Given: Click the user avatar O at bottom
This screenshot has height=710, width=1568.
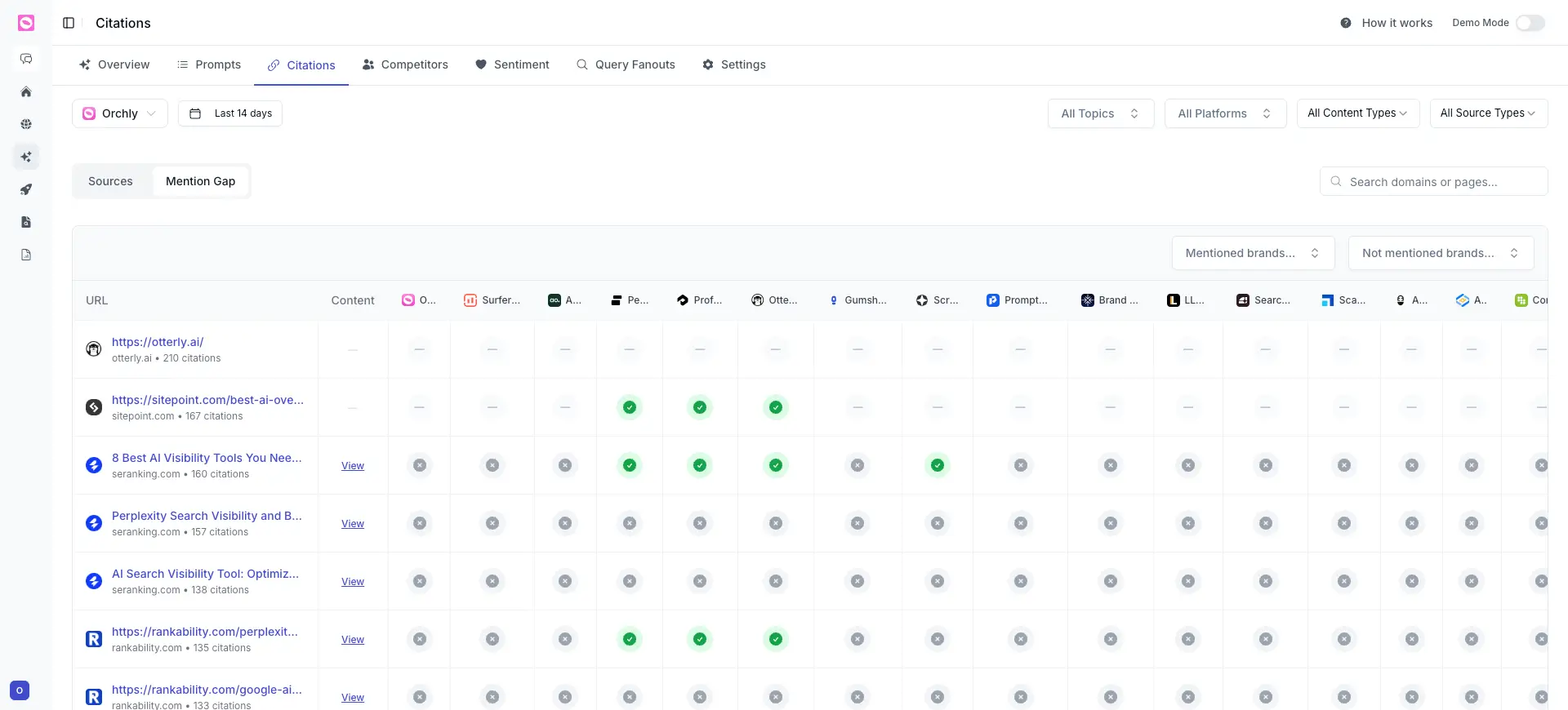Looking at the screenshot, I should [20, 690].
